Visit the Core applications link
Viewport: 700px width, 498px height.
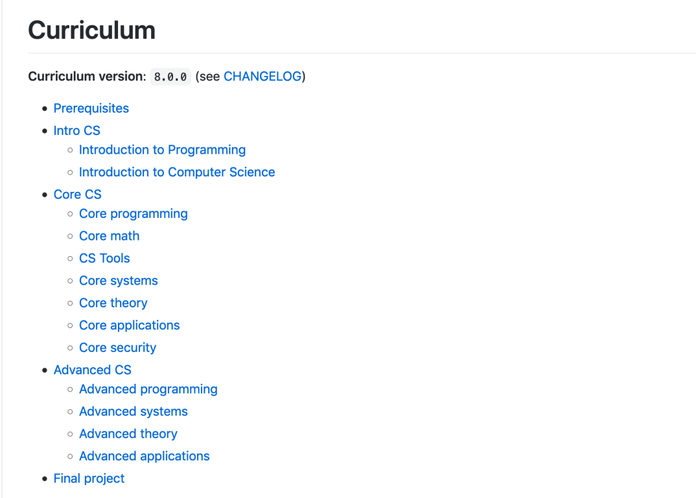[129, 325]
